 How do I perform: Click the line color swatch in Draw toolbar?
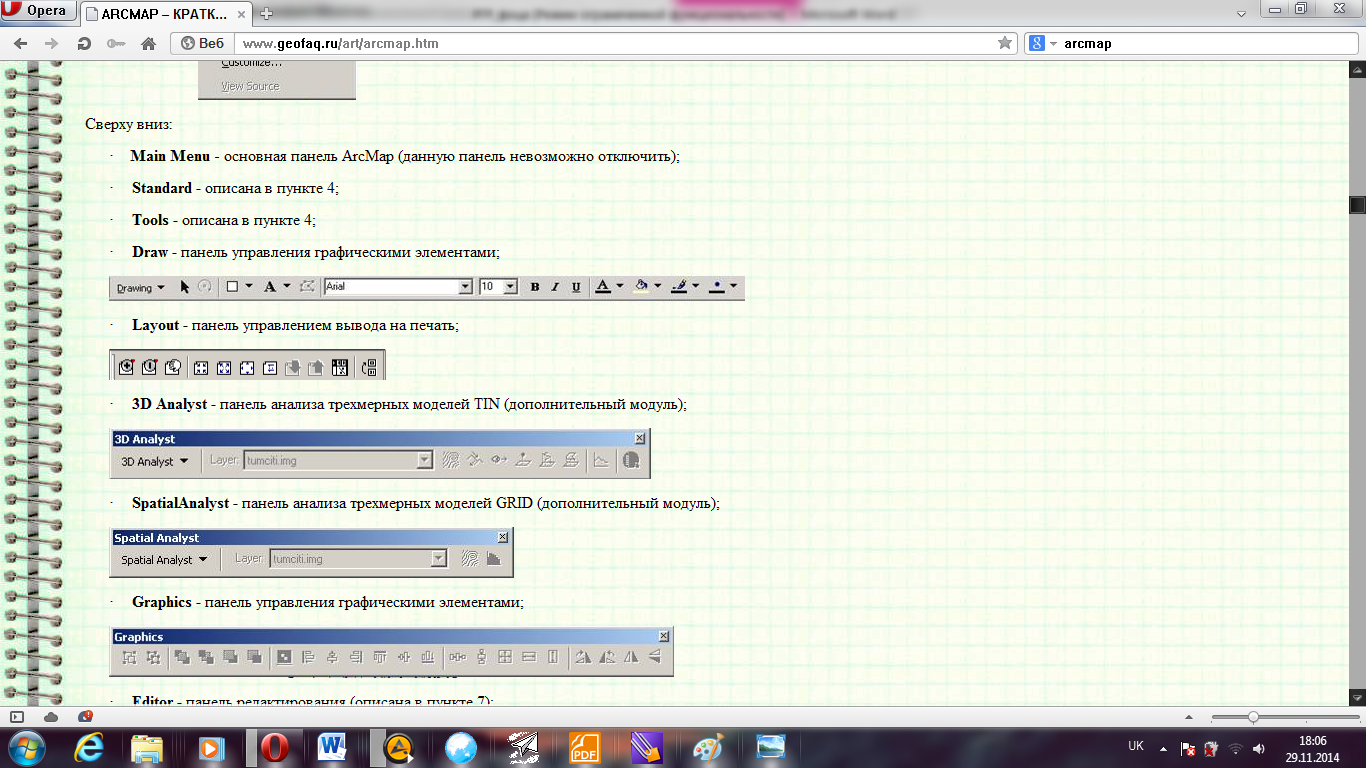tap(679, 287)
